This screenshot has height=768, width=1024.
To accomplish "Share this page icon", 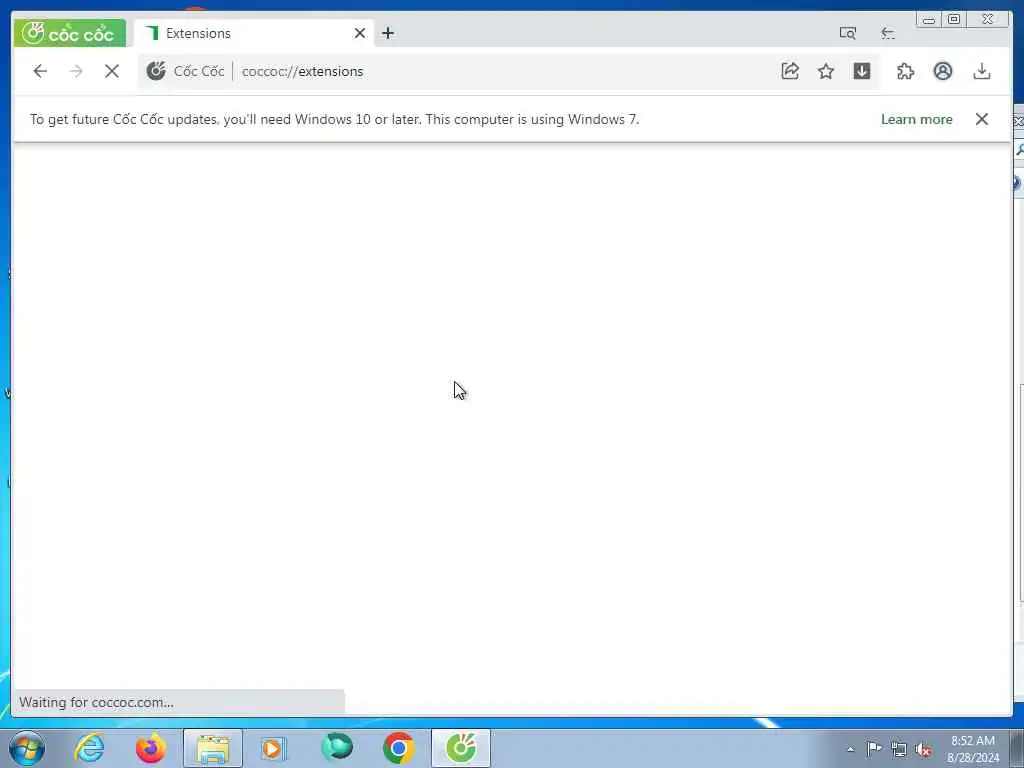I will click(790, 71).
